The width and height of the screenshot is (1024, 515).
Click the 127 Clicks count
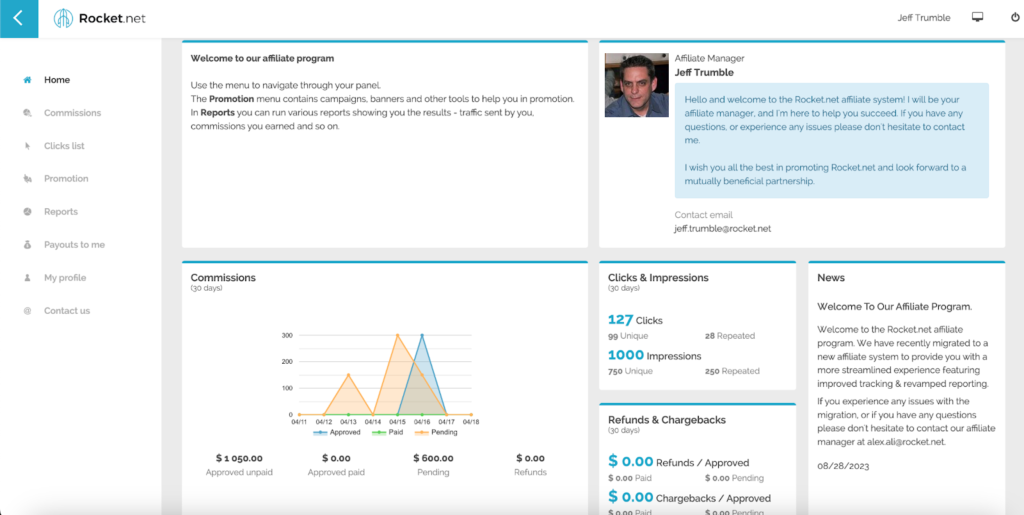(620, 320)
